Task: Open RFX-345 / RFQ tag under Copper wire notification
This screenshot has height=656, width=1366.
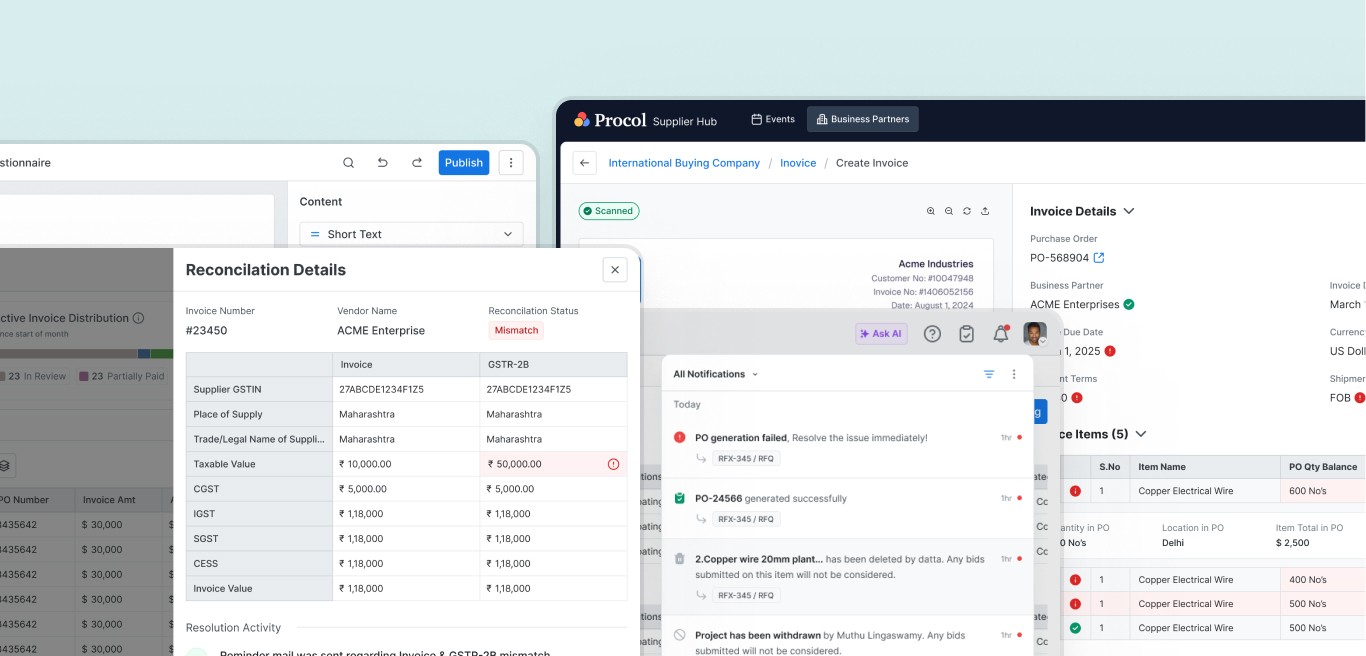Action: pyautogui.click(x=746, y=595)
